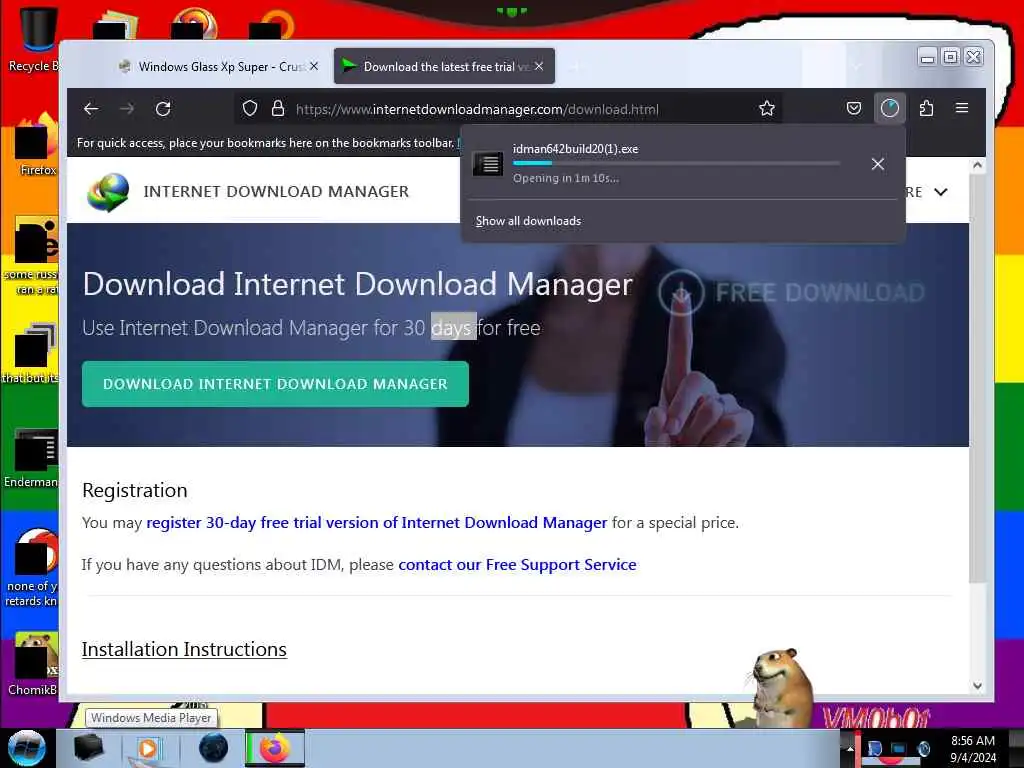Screen dimensions: 1024x768
Task: Click the dark globe taskbar icon
Action: click(214, 748)
